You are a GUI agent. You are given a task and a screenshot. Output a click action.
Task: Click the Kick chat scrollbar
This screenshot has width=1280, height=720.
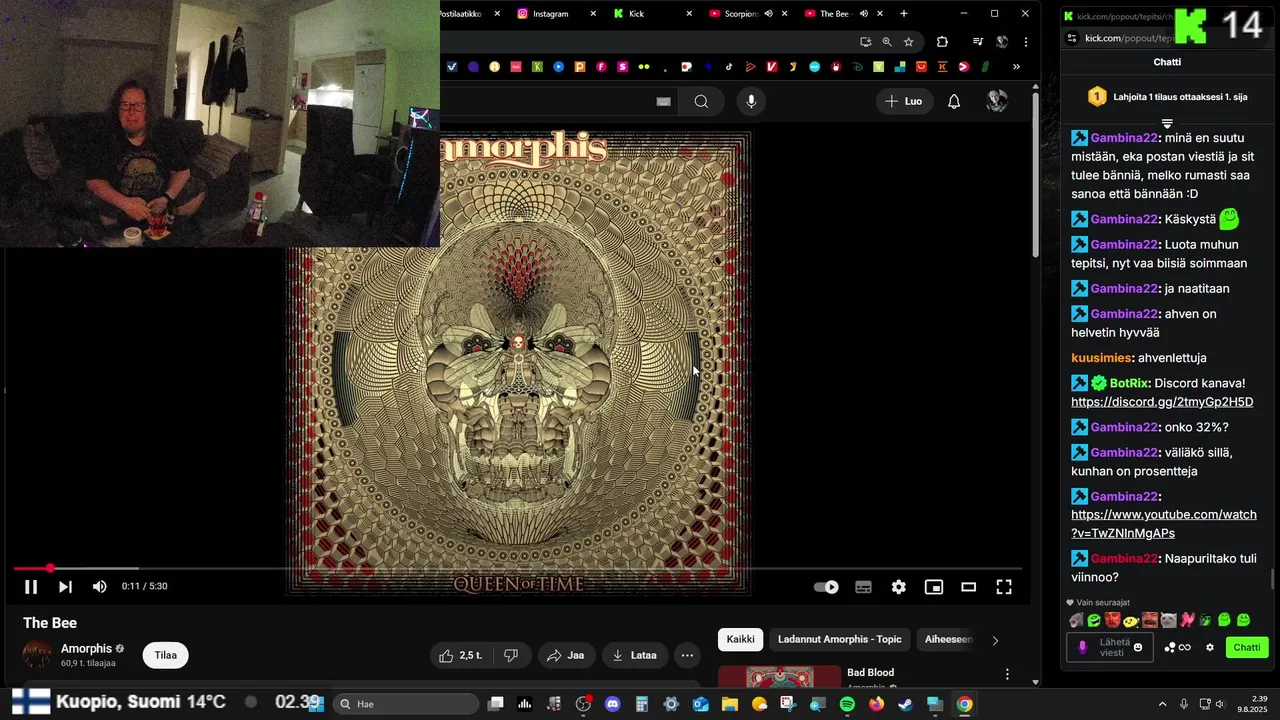[x=1273, y=580]
